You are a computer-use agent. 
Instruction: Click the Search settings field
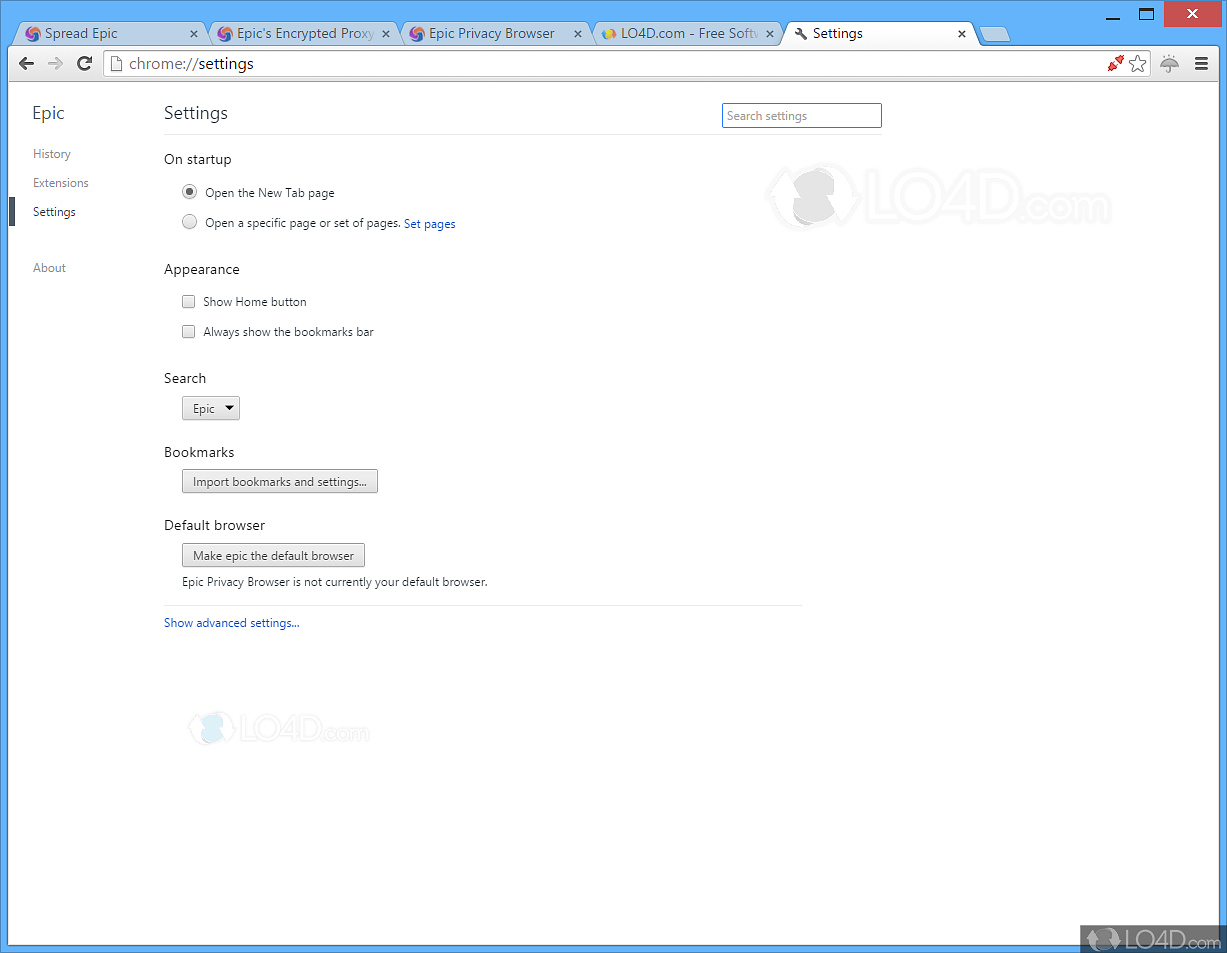802,116
